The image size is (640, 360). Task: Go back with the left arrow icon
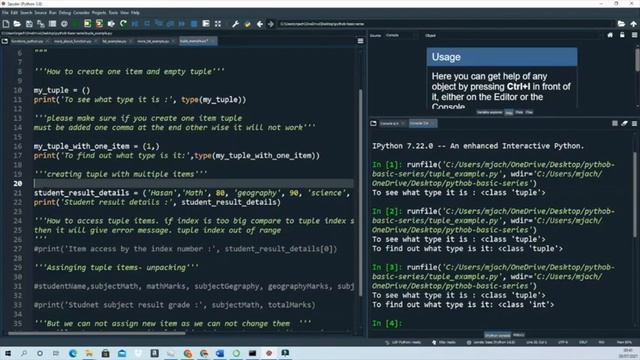click(x=260, y=24)
